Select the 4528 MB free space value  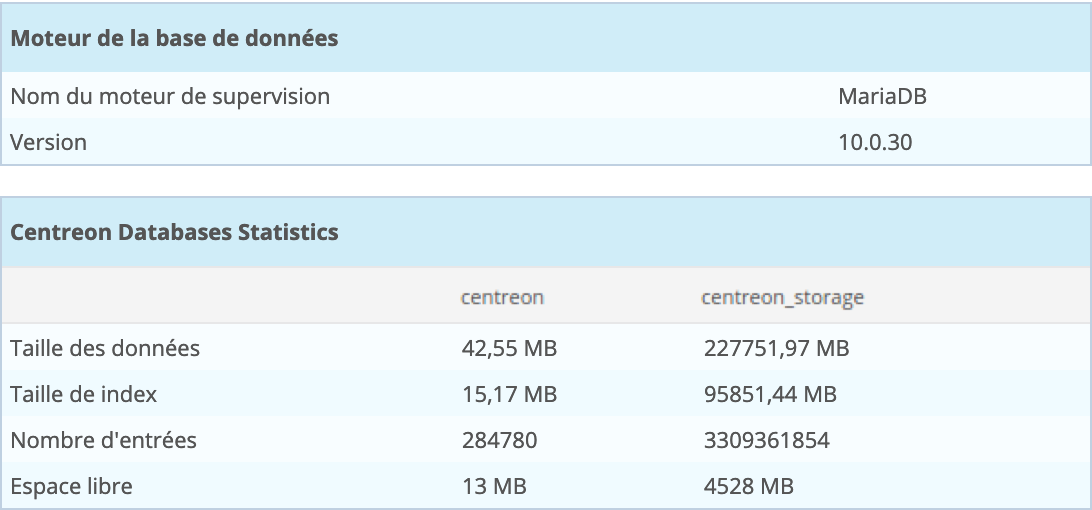pos(749,486)
